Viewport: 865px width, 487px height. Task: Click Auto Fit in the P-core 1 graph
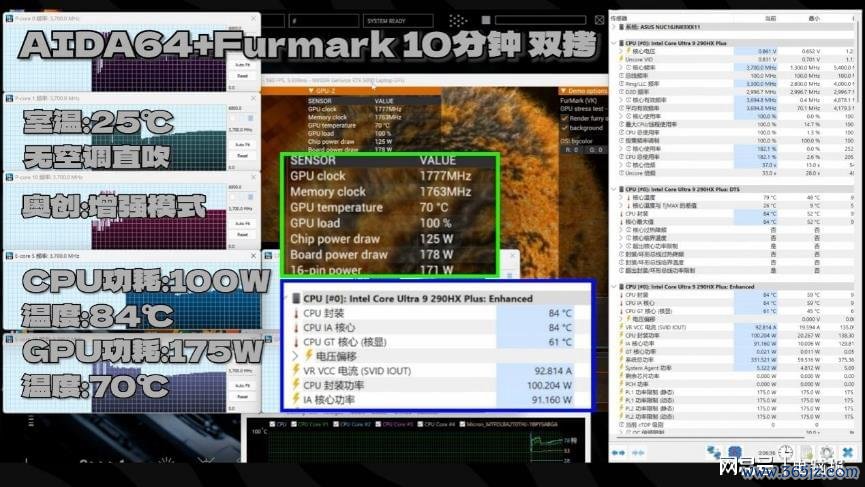coord(242,145)
